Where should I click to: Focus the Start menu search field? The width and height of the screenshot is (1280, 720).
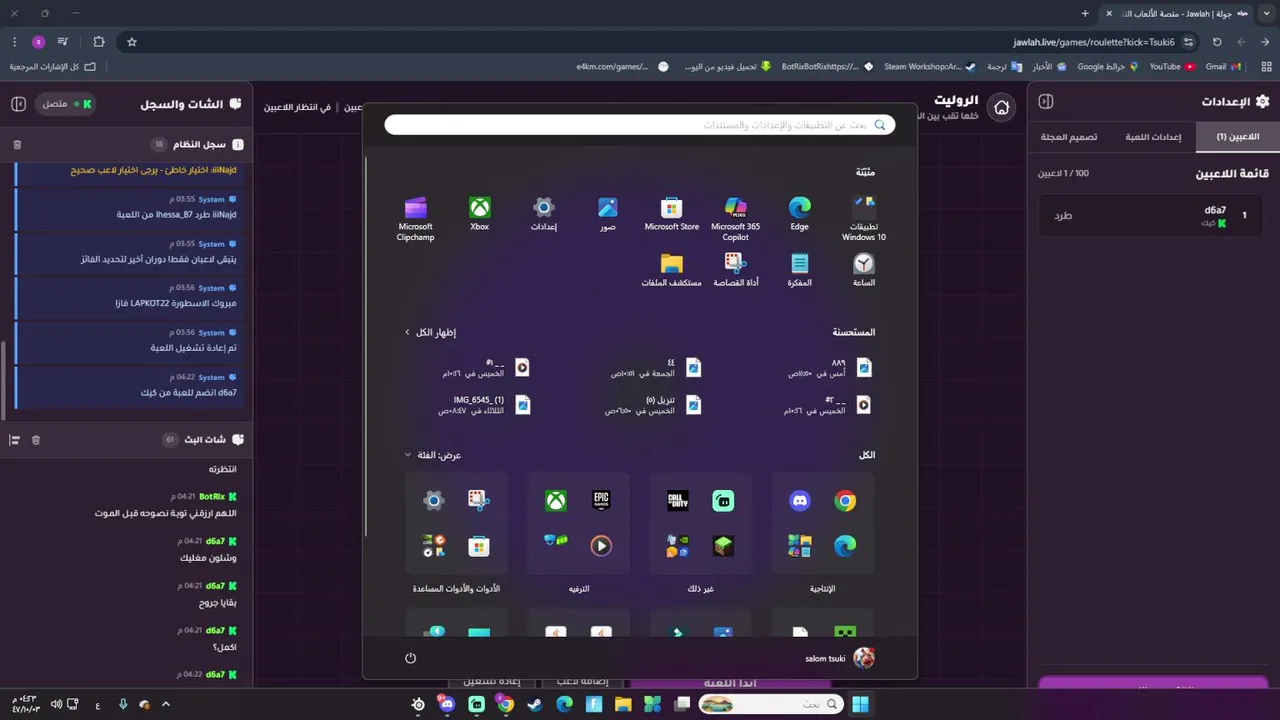(640, 125)
